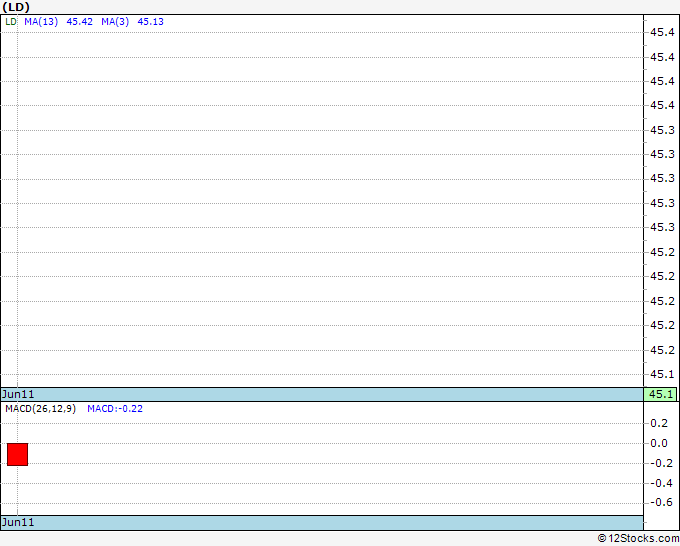Image resolution: width=680 pixels, height=546 pixels.
Task: Click the MA(13) indicator label
Action: point(41,22)
